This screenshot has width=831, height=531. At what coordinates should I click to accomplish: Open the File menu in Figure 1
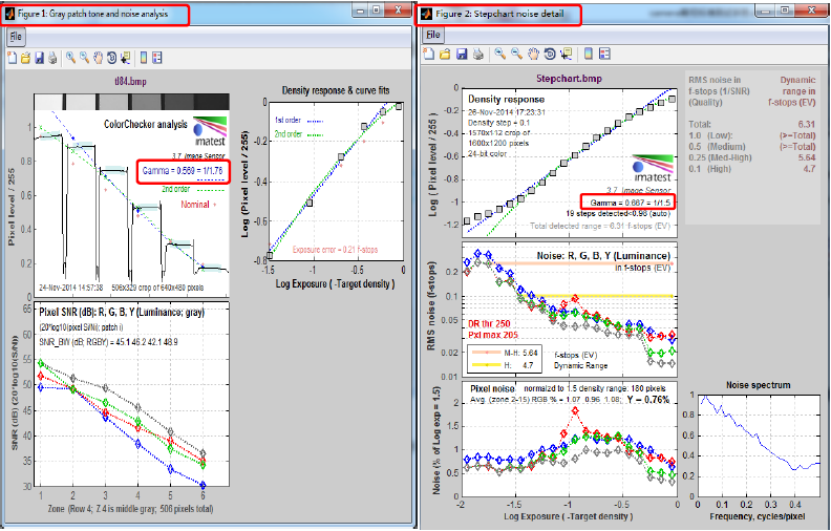click(17, 36)
